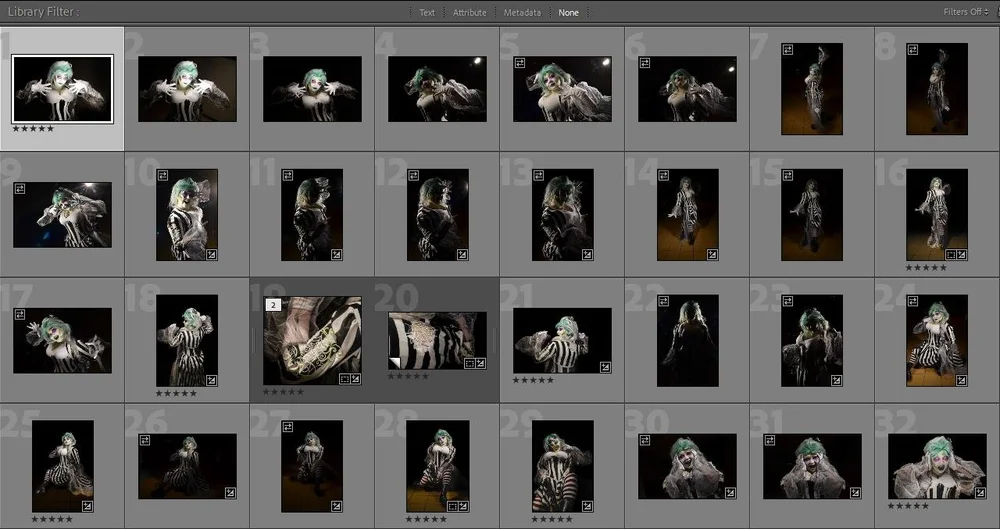This screenshot has height=529, width=1000.
Task: Click the metadata changed badge on photo 30
Action: [x=645, y=440]
